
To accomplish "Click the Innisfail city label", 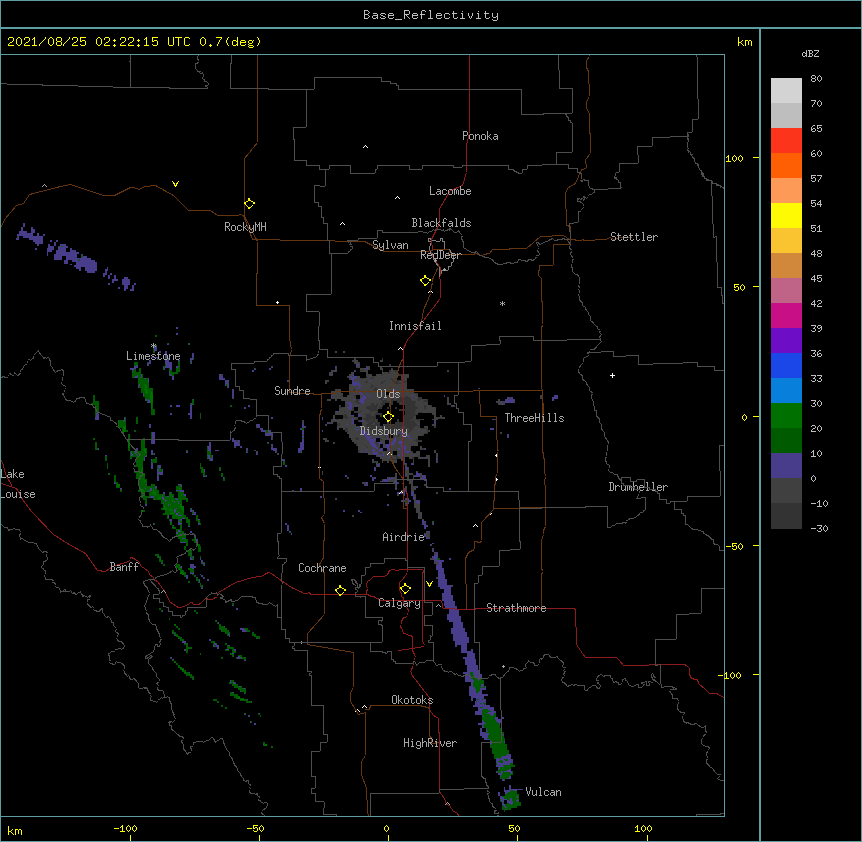I will click(x=415, y=326).
